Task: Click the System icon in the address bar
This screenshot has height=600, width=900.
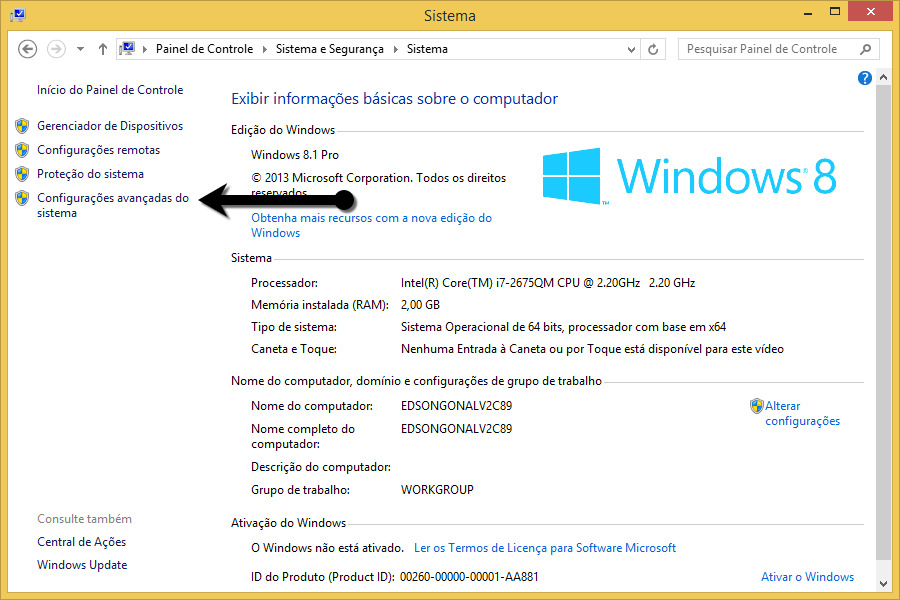Action: pyautogui.click(x=128, y=47)
